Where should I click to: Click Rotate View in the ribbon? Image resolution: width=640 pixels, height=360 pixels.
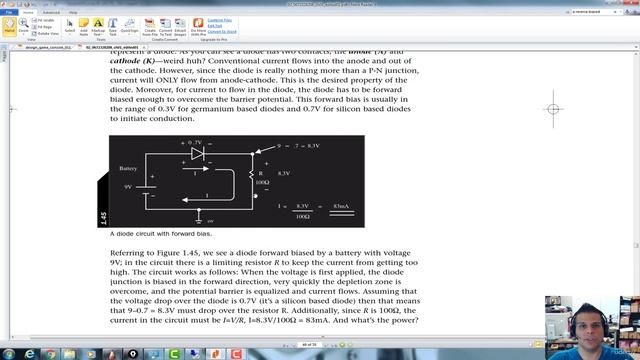[45, 33]
